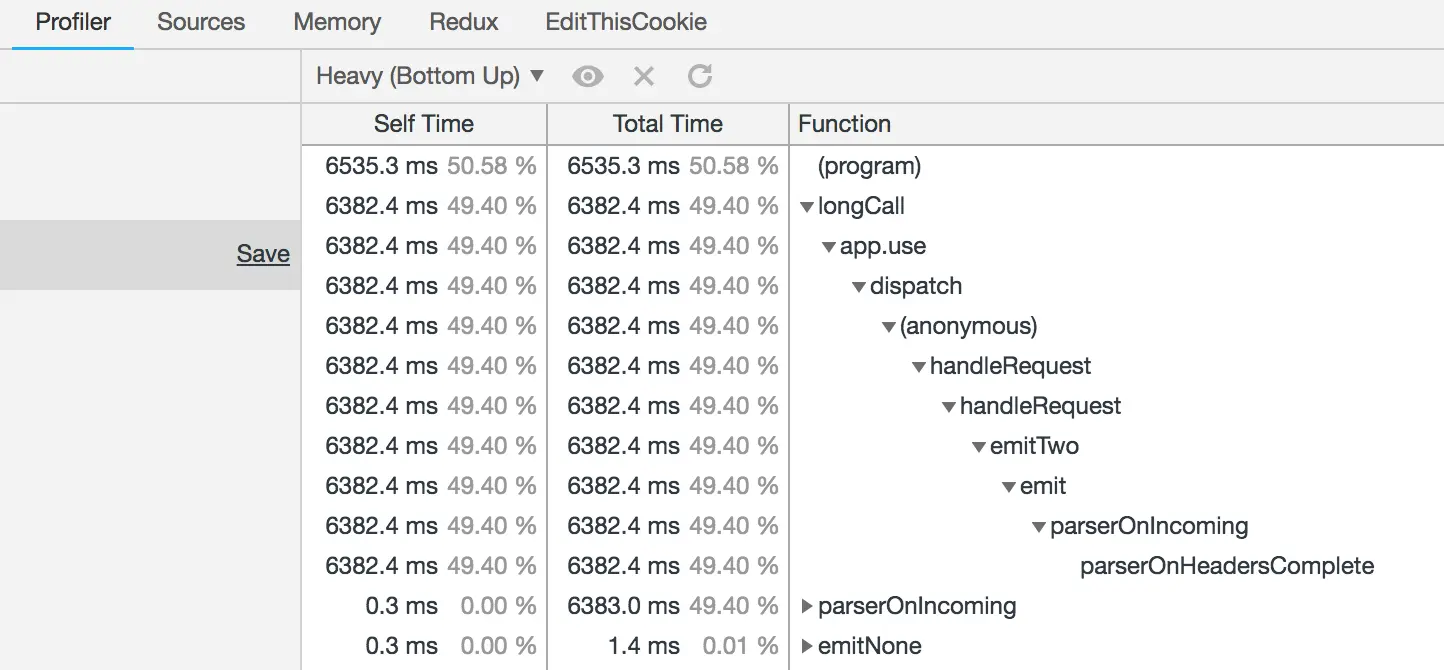Collapse the longCall tree node
The width and height of the screenshot is (1444, 670).
coord(807,207)
